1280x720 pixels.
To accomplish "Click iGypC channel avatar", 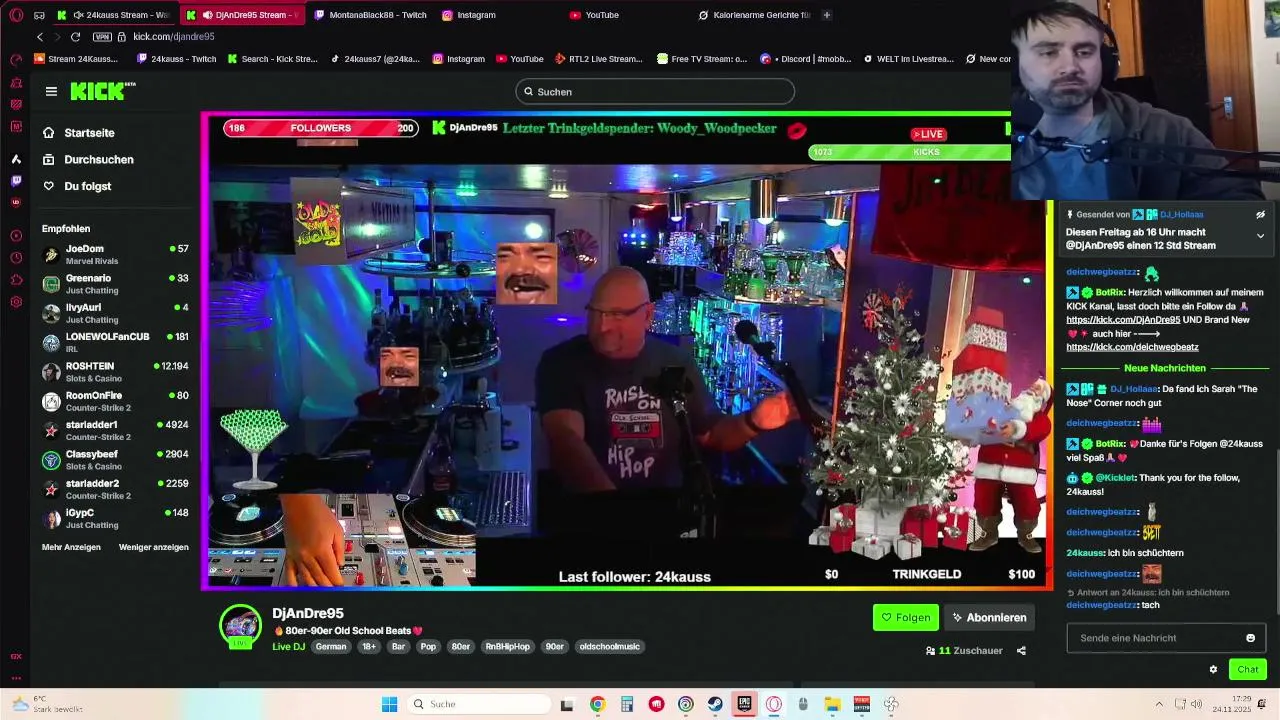I will (x=51, y=519).
